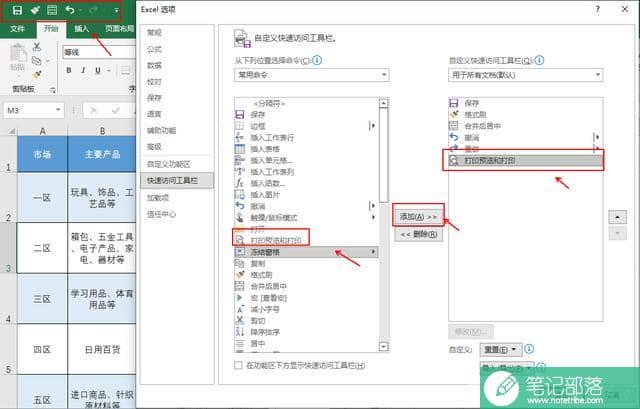640x409 pixels.
Task: Click Save icon in Excel's quick access toolbar
Action: (17, 10)
